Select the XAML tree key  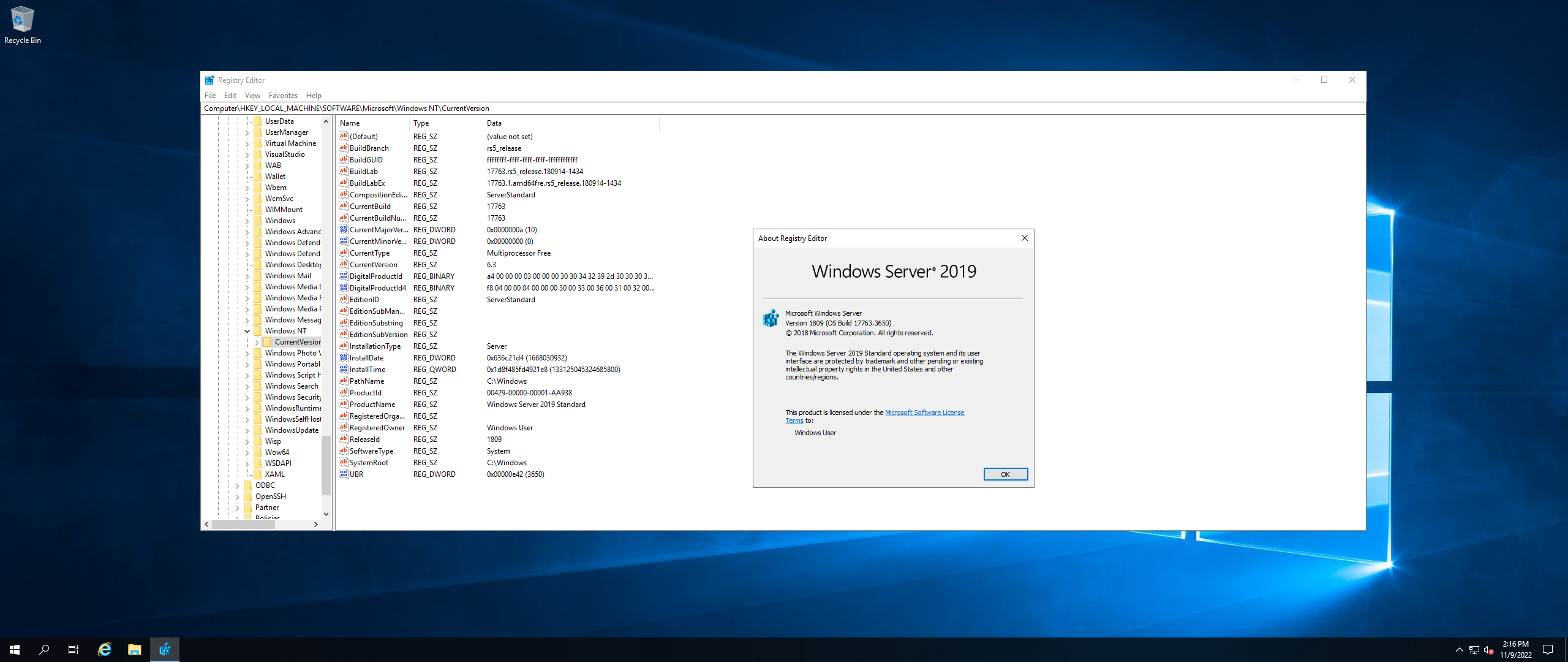click(274, 474)
